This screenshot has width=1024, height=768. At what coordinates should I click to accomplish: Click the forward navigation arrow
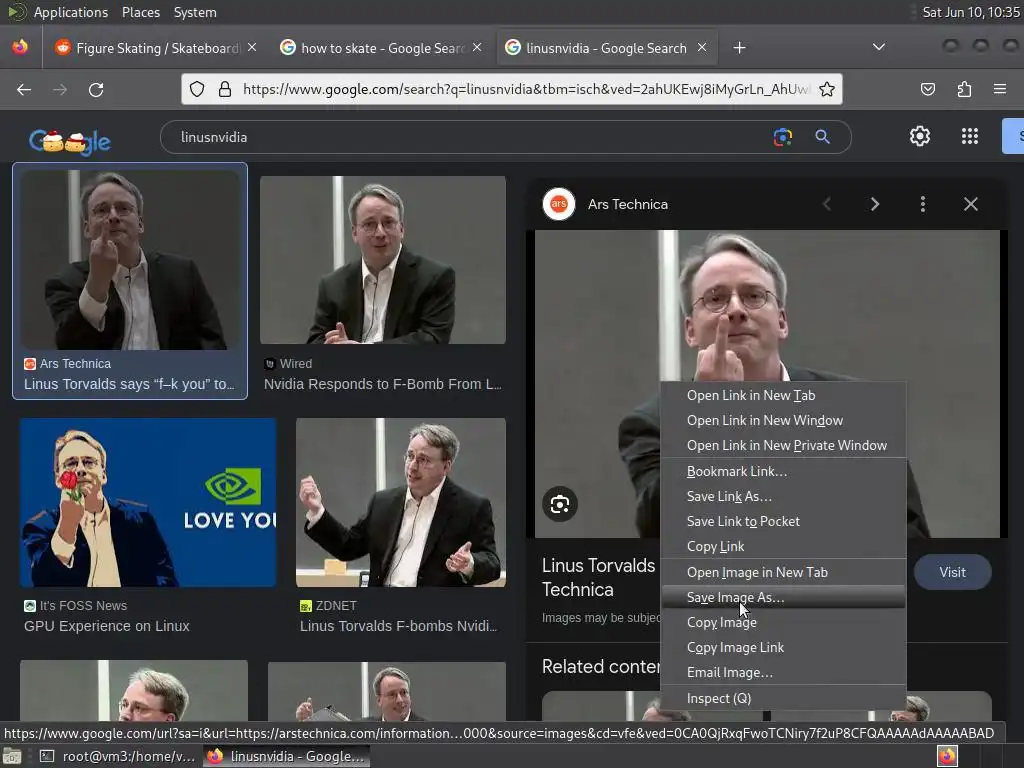[x=60, y=89]
